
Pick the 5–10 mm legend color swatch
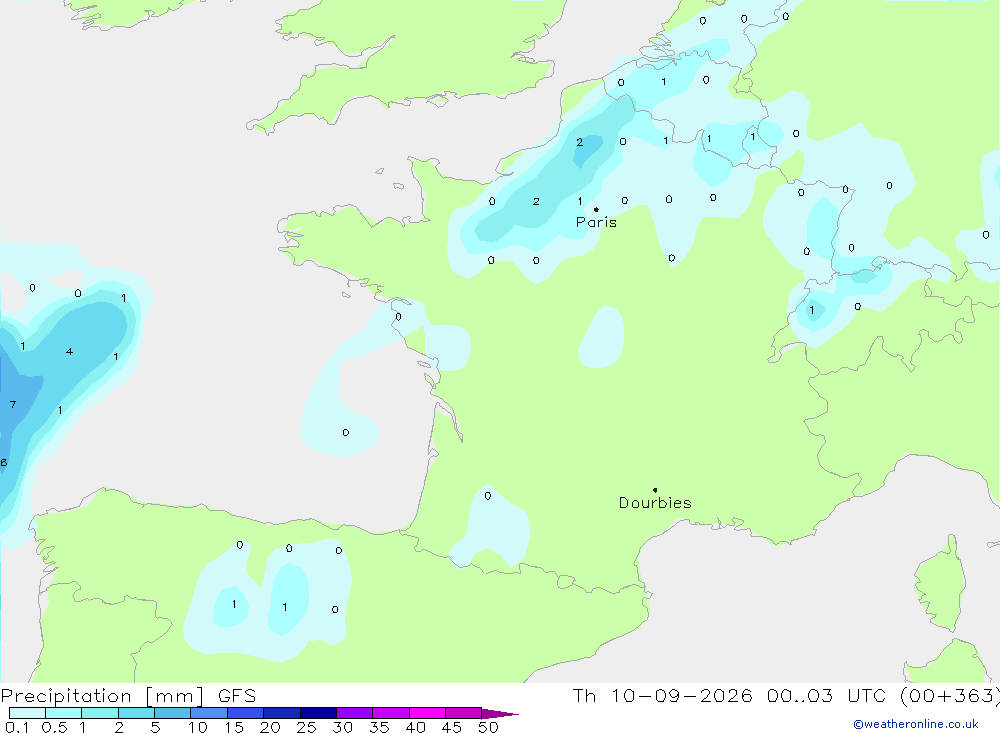pos(172,713)
